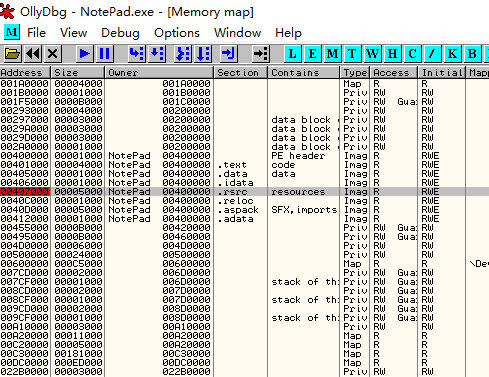Open the File menu
The width and height of the screenshot is (489, 377).
(36, 33)
